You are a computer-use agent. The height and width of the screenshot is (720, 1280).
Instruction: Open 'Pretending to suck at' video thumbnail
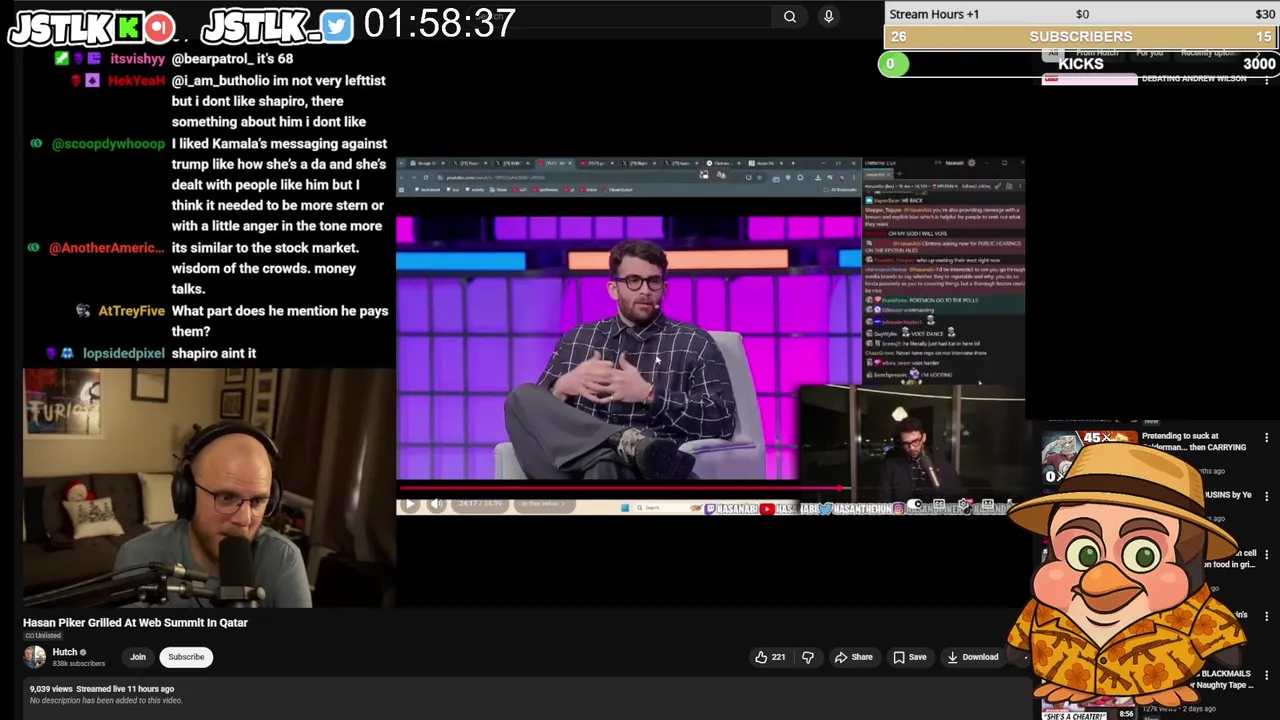coord(1090,457)
